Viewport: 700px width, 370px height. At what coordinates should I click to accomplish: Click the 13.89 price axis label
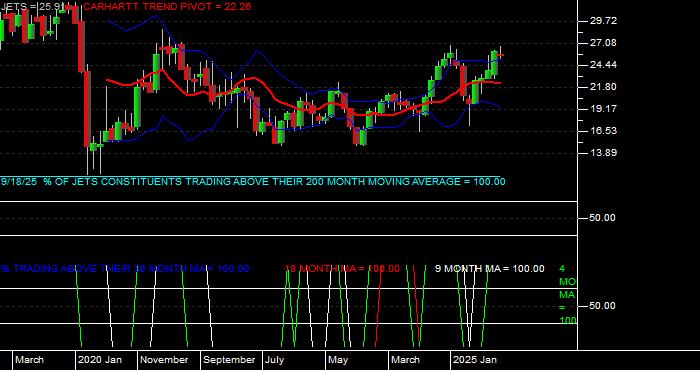click(592, 153)
